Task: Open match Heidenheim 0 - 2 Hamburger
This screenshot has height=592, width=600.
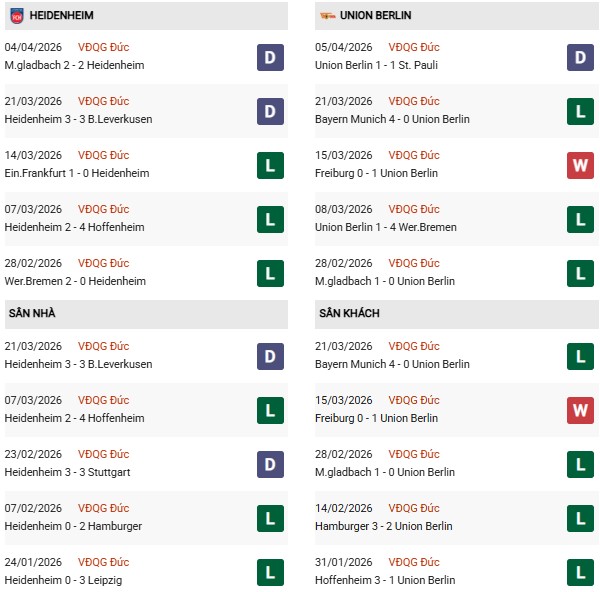Action: (72, 526)
